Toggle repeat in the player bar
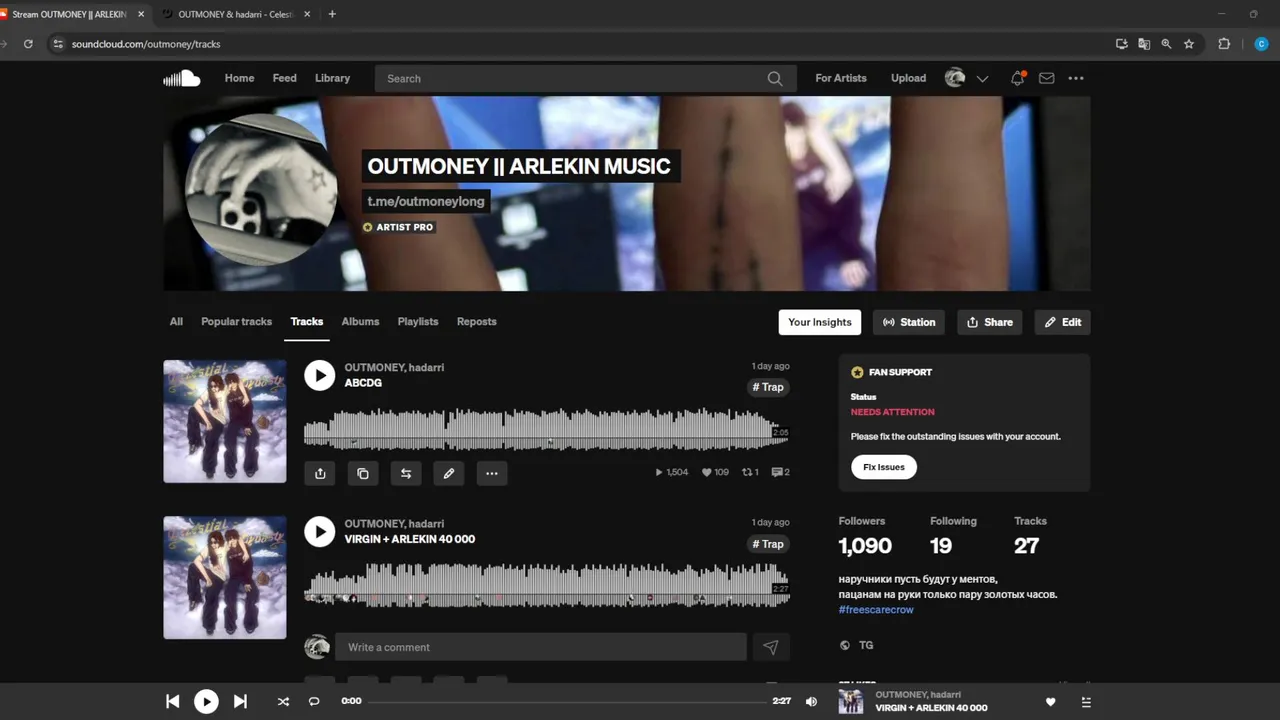This screenshot has width=1280, height=720. (314, 701)
